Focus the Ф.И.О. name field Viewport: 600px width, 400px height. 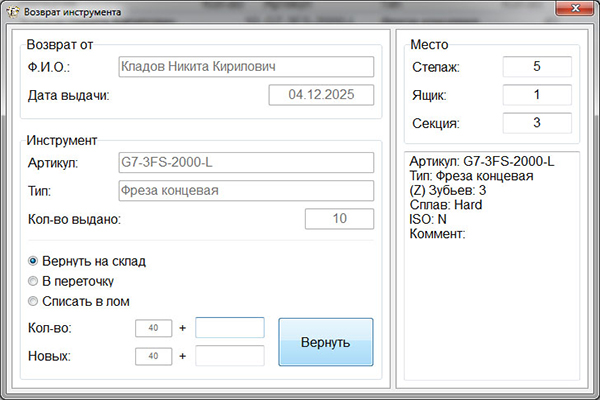click(x=246, y=67)
